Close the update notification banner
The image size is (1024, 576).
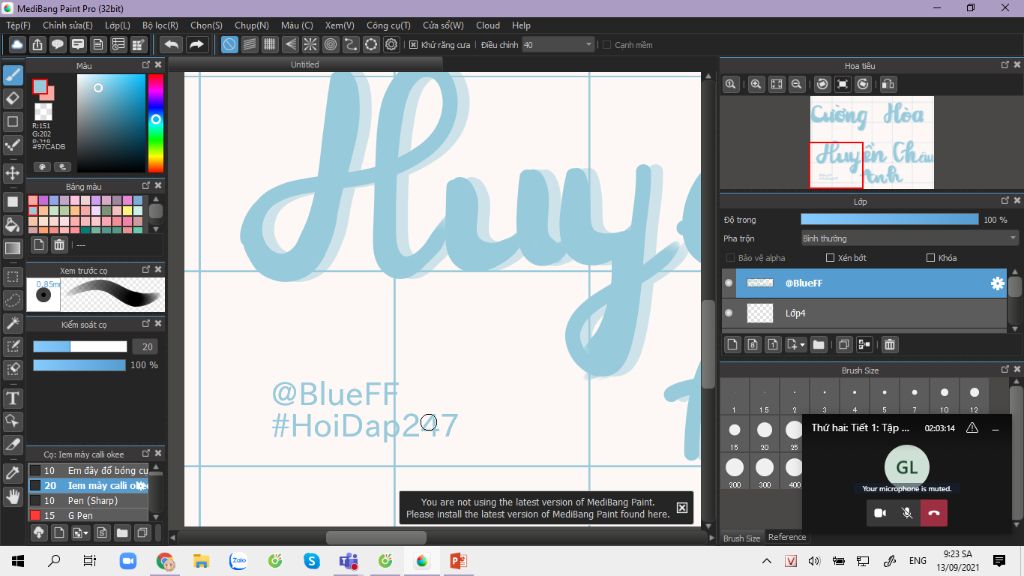pos(682,507)
